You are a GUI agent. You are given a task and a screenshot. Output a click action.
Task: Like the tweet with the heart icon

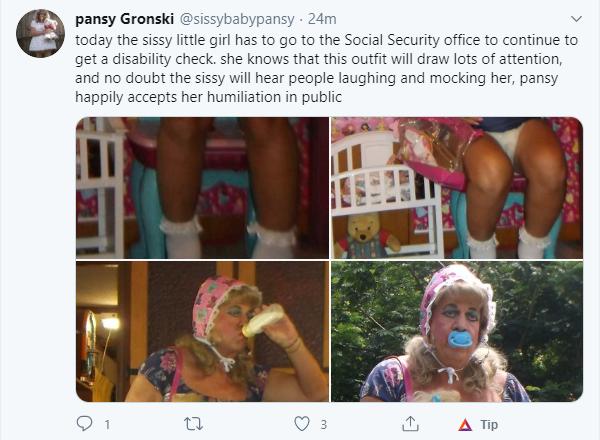point(300,424)
